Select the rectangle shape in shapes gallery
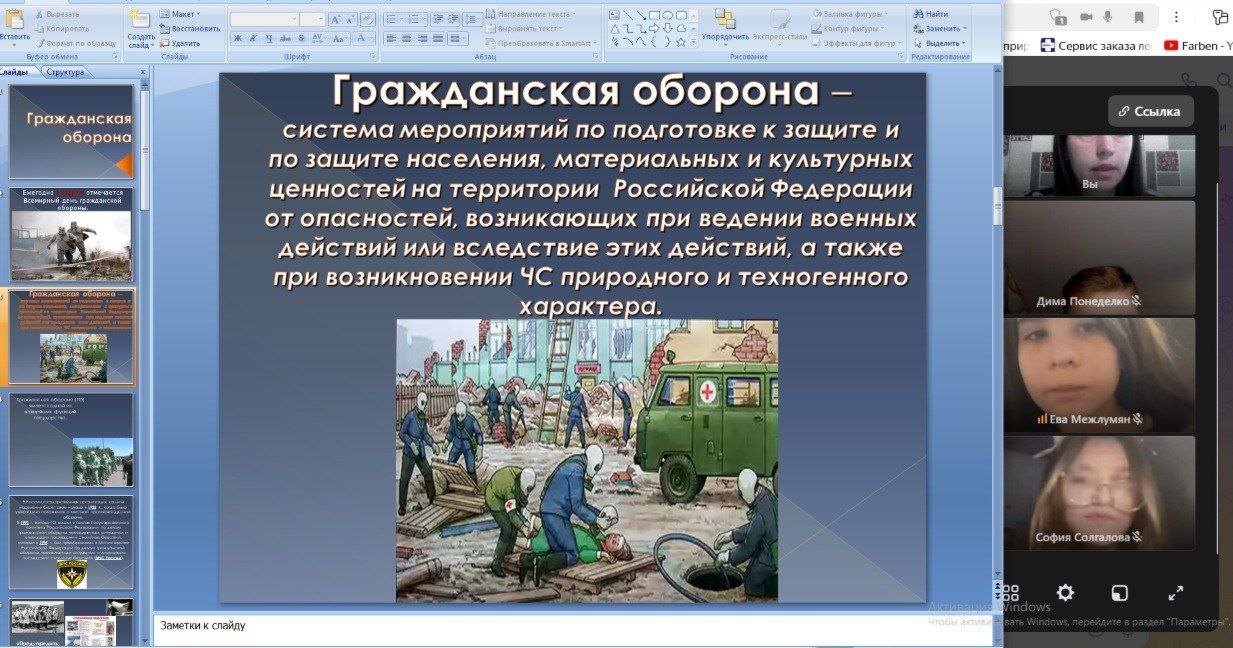Image resolution: width=1233 pixels, height=648 pixels. [x=654, y=15]
